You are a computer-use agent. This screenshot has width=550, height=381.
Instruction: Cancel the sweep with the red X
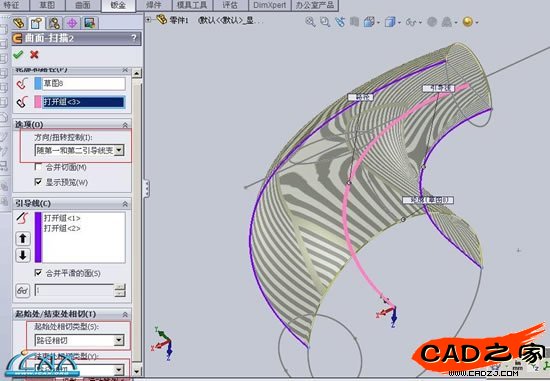(34, 54)
